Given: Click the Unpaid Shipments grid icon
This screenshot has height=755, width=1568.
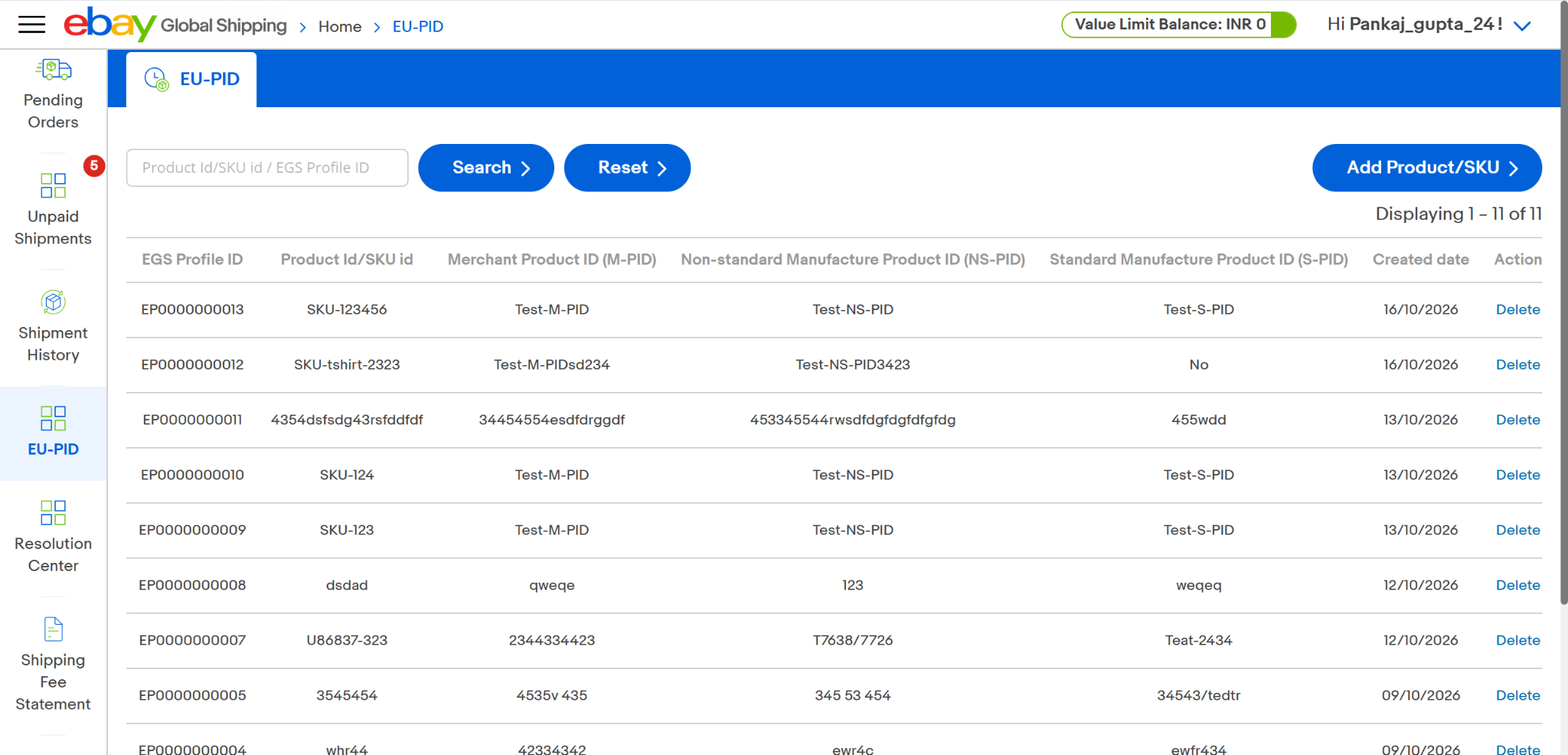Looking at the screenshot, I should [53, 185].
